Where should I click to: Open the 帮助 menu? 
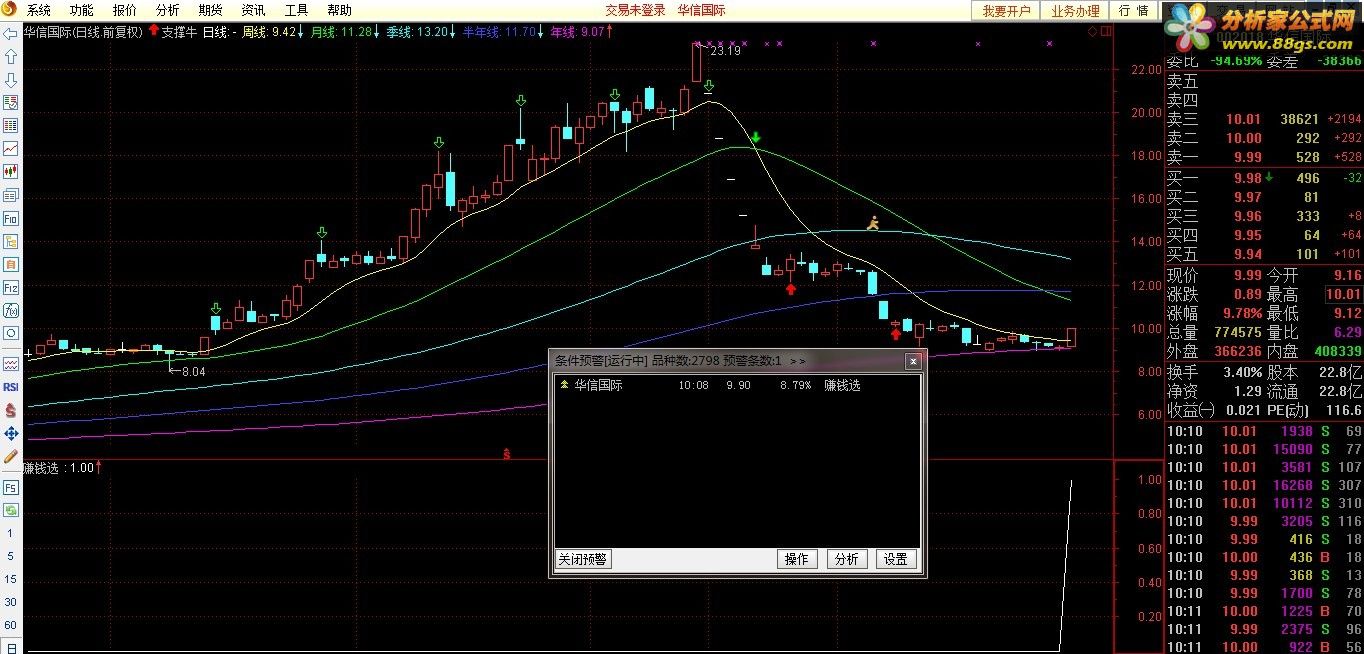(x=339, y=10)
